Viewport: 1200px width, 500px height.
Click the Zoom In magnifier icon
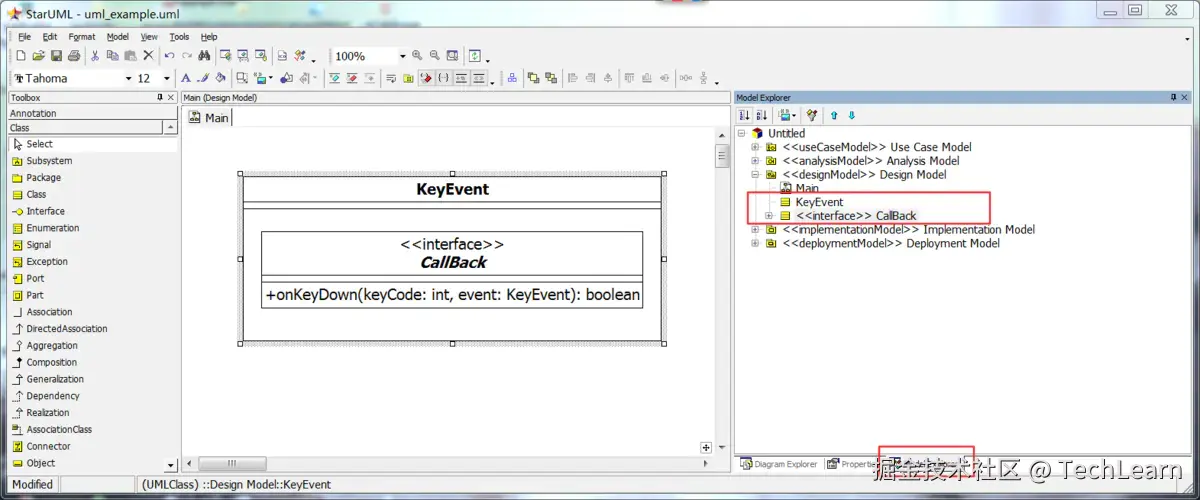pyautogui.click(x=417, y=56)
